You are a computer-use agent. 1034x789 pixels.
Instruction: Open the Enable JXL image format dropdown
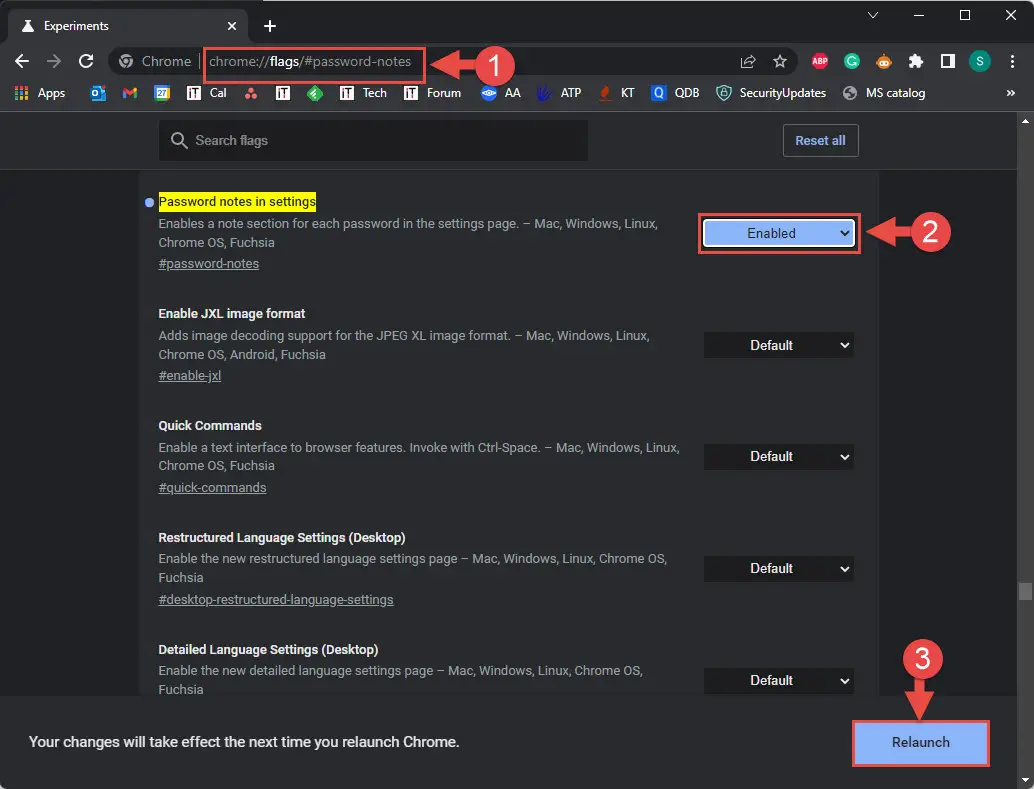click(778, 345)
